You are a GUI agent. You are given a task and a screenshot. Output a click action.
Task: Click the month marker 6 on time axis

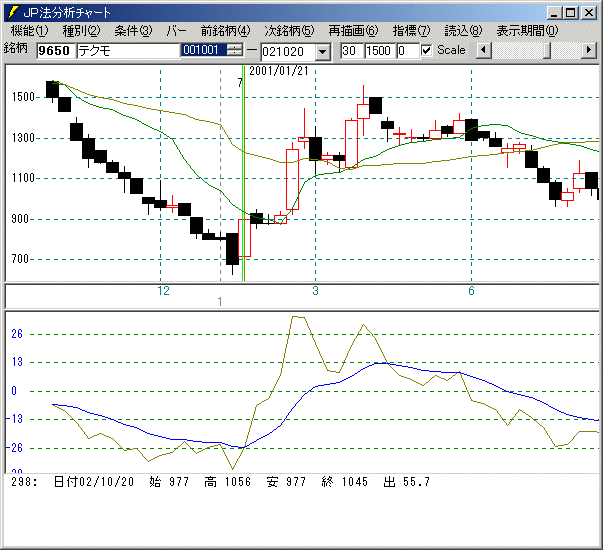click(471, 291)
